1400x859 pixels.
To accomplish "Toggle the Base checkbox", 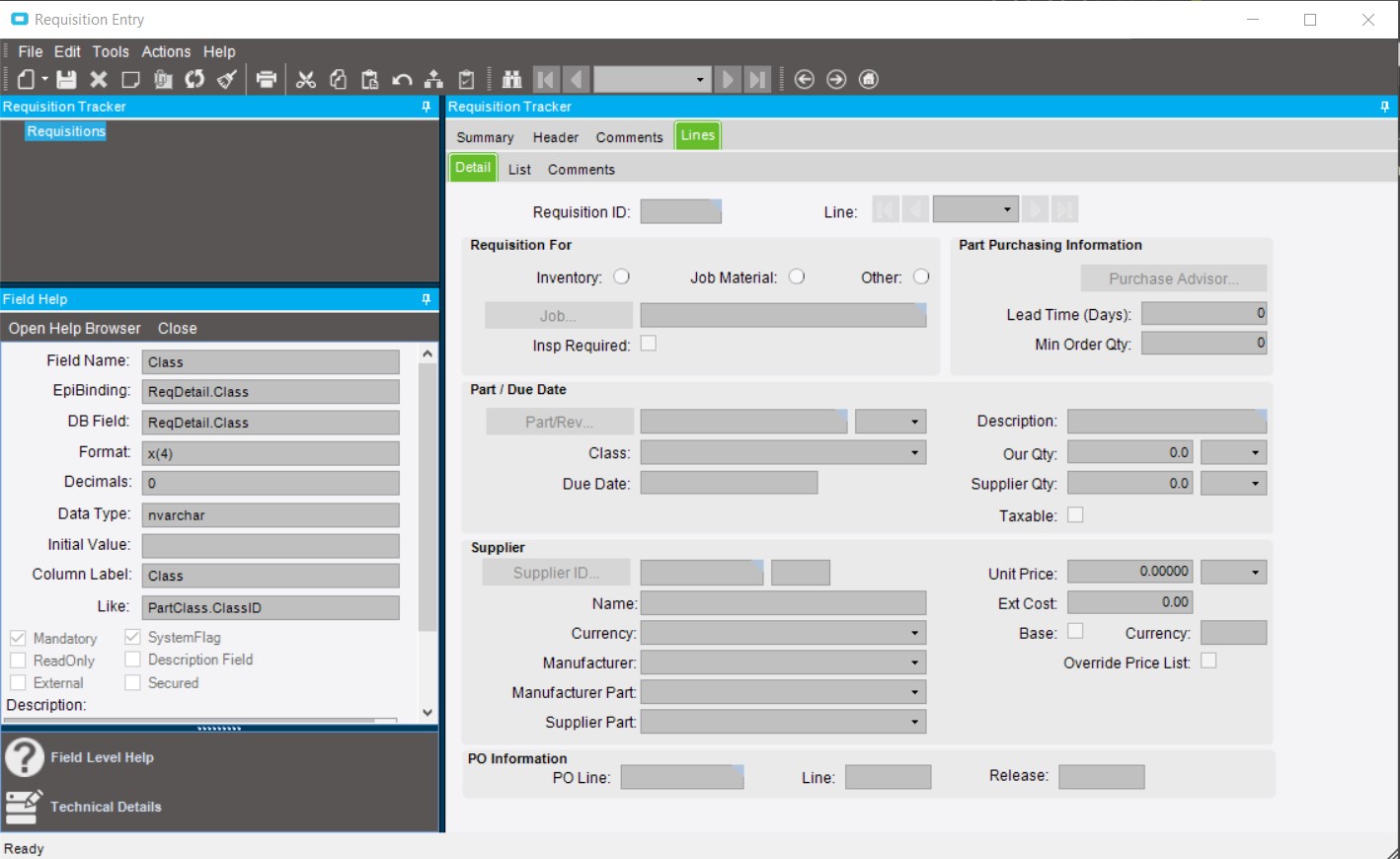I will point(1075,631).
